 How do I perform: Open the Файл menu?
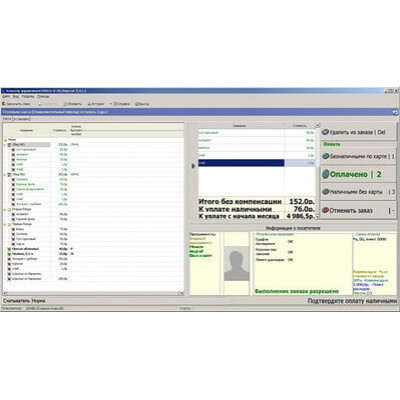(x=6, y=96)
